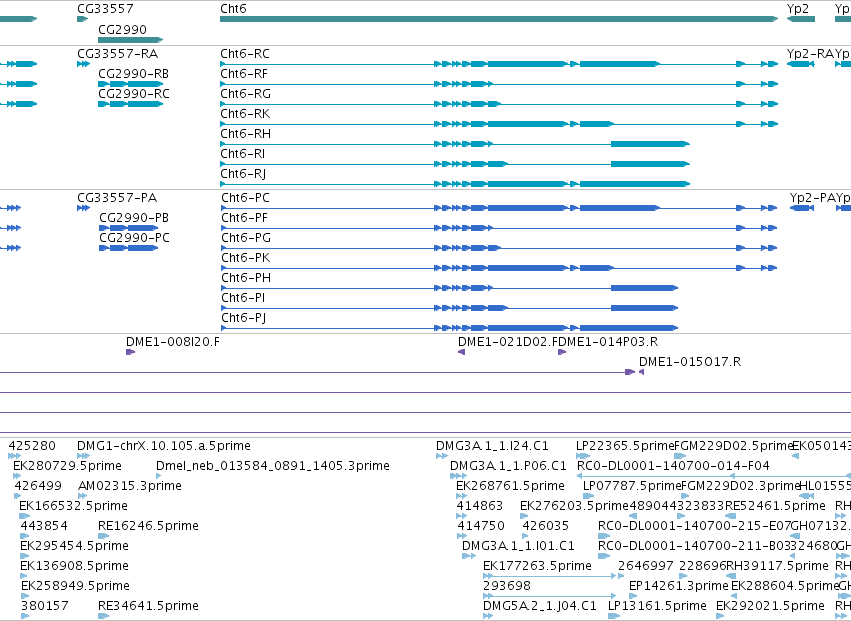Select Dmel_neb_013584_0891_1405.3prime
The width and height of the screenshot is (851, 621).
click(x=272, y=466)
